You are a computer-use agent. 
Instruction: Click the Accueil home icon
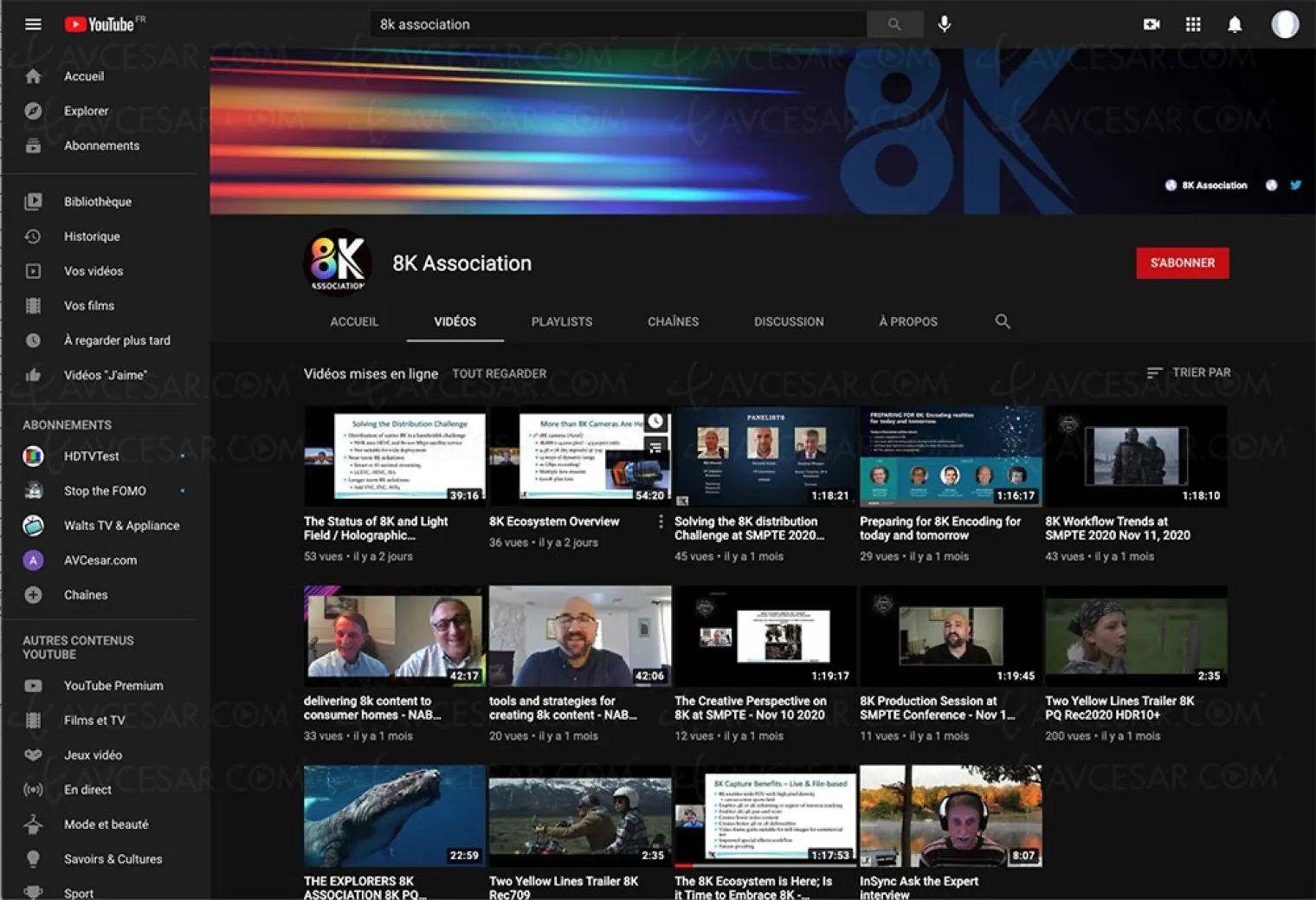33,76
